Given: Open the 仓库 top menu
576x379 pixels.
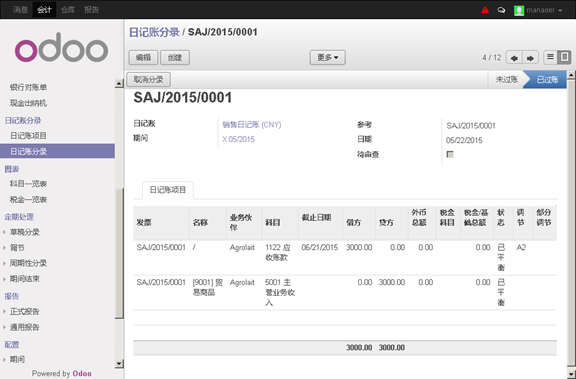Looking at the screenshot, I should (68, 10).
